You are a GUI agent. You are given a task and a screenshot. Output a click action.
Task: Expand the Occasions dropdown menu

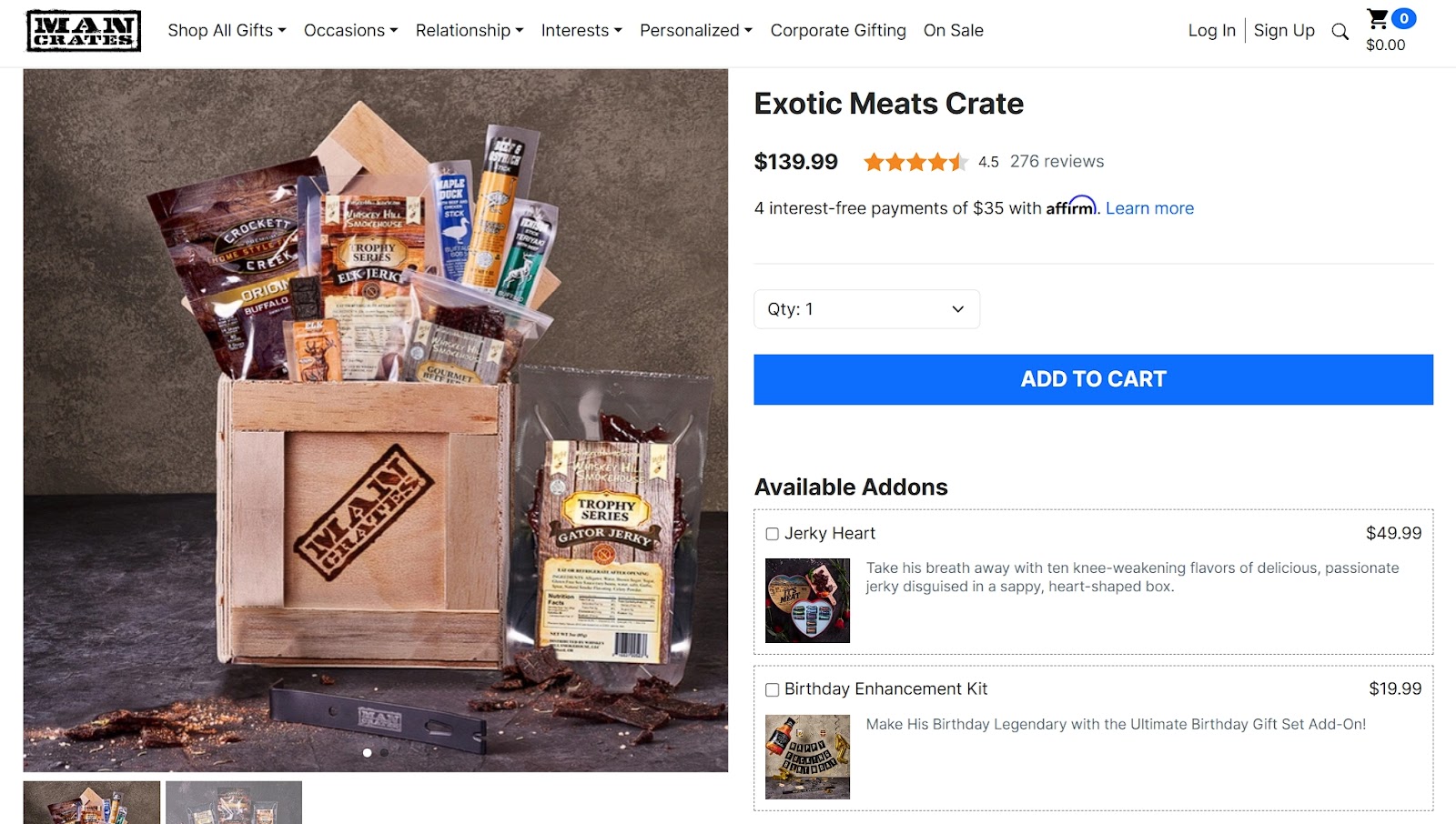350,30
